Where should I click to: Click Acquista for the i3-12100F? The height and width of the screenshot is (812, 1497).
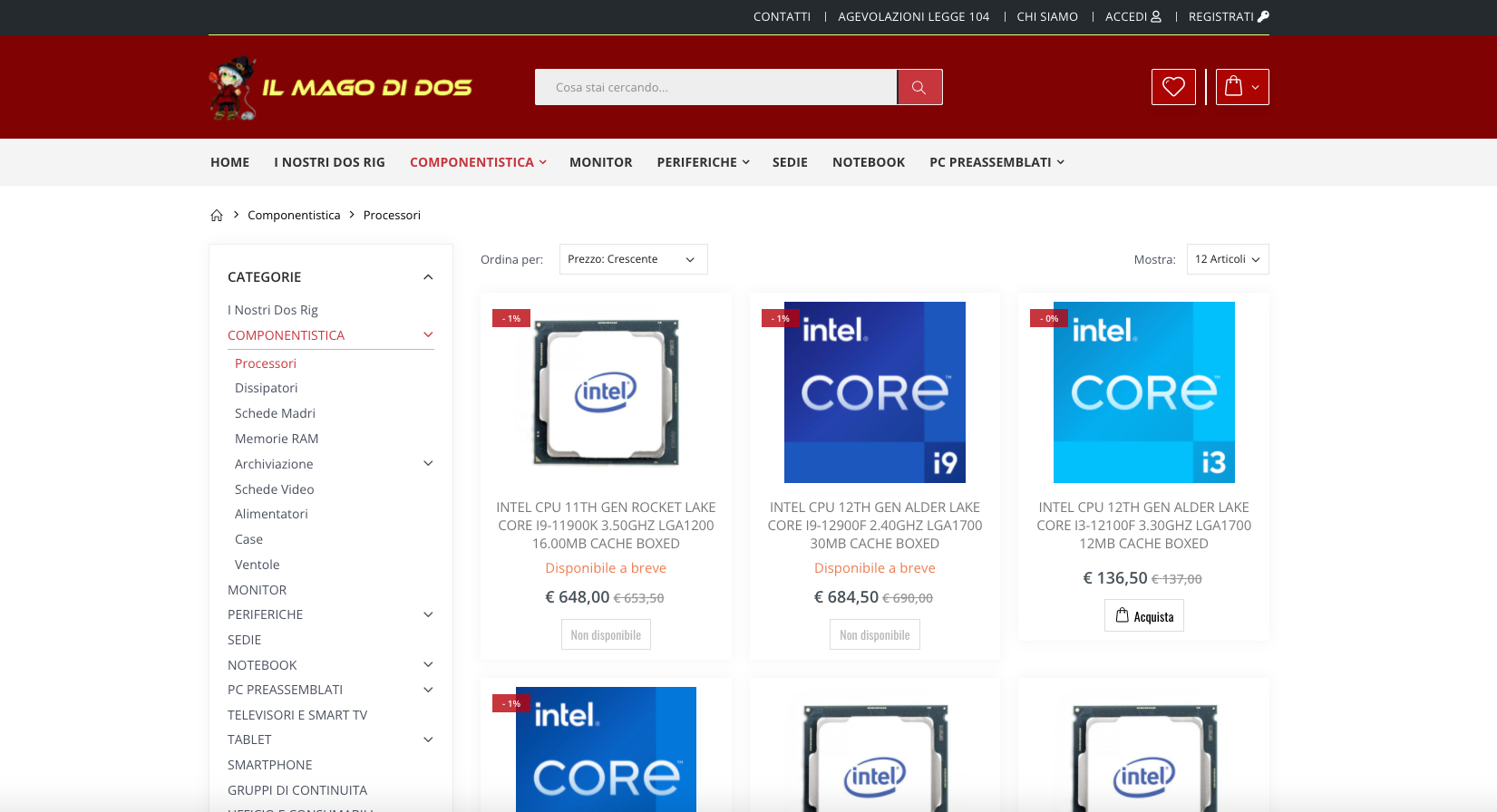pos(1144,616)
